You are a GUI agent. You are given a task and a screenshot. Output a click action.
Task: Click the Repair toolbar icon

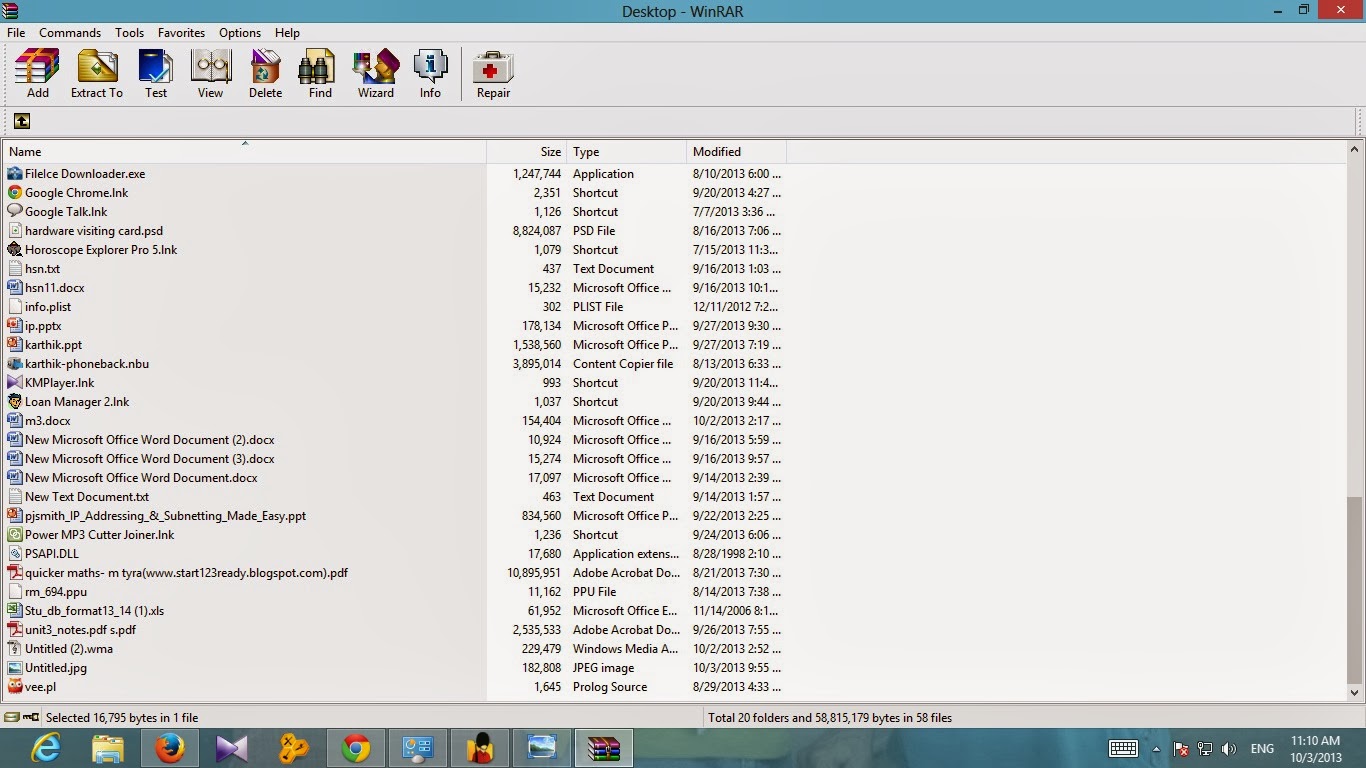pyautogui.click(x=493, y=67)
